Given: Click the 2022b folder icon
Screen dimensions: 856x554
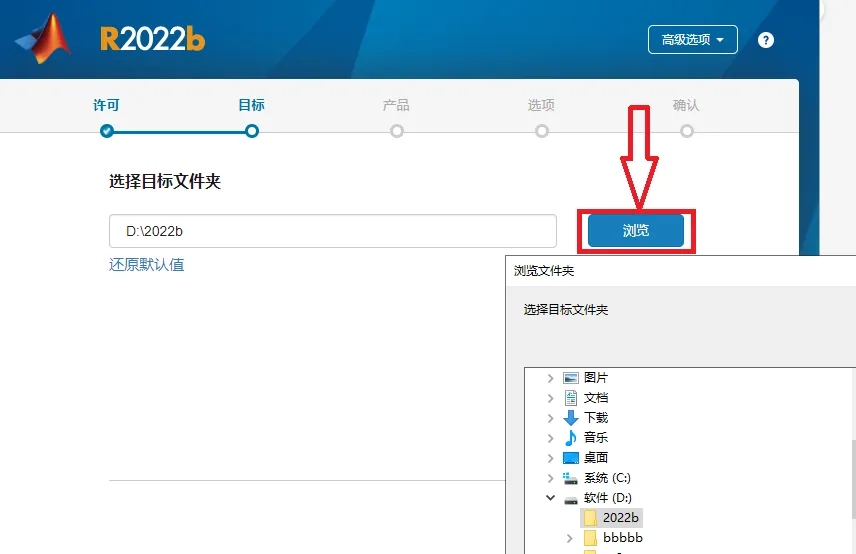Looking at the screenshot, I should coord(590,518).
